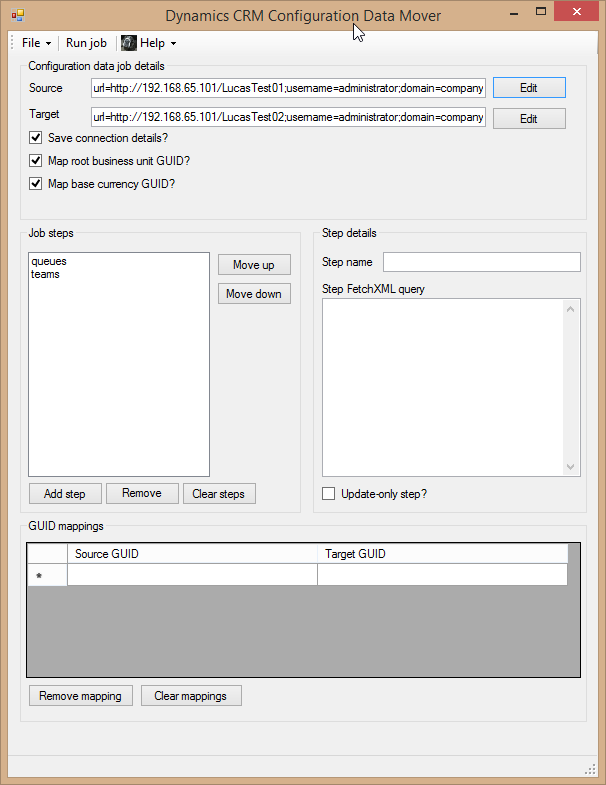This screenshot has height=785, width=606.
Task: Click into the Source connection string field
Action: tap(288, 88)
